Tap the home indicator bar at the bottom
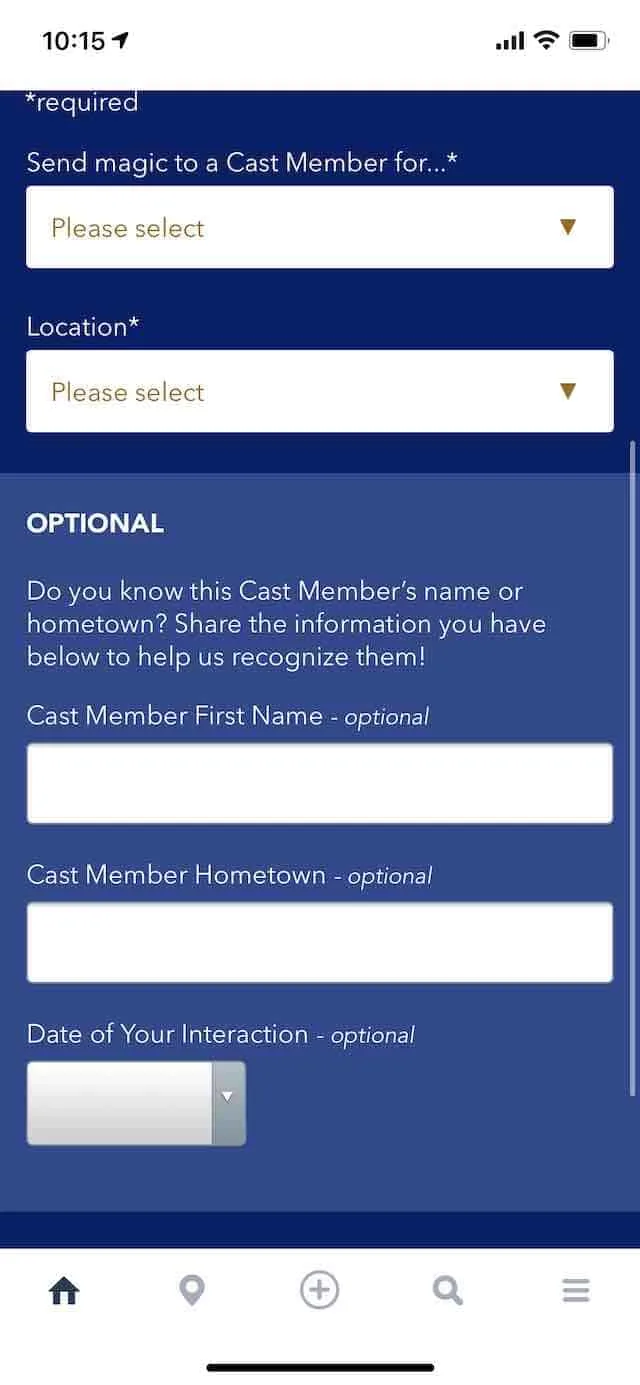 (x=320, y=1367)
